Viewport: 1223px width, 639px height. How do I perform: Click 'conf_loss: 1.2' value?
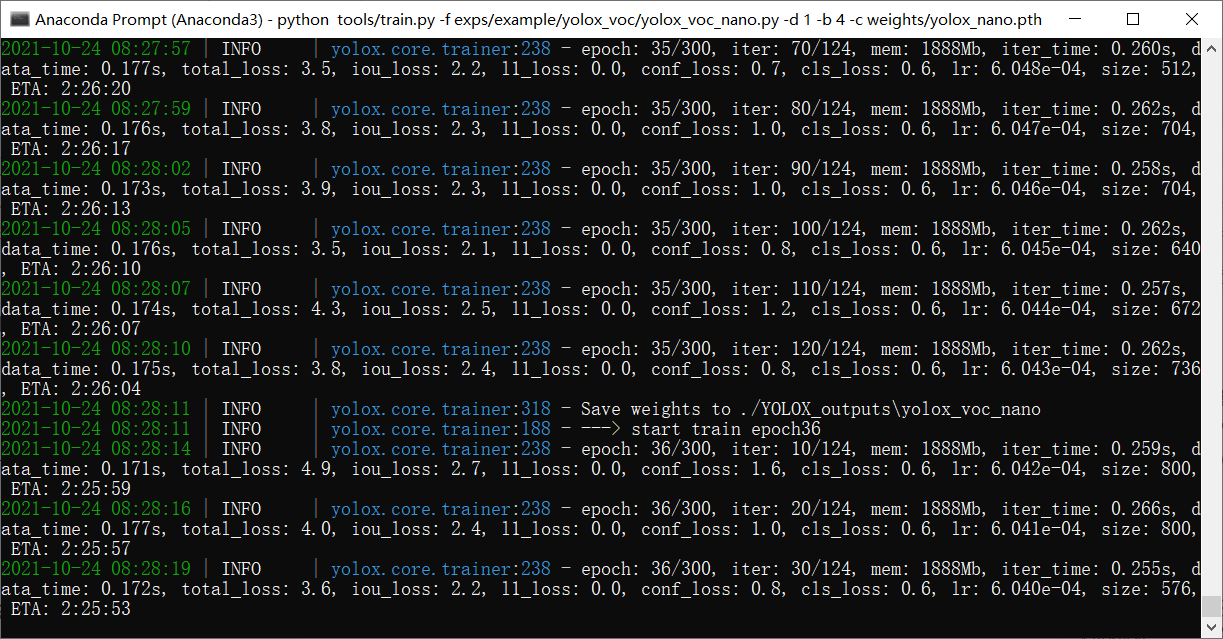(721, 309)
